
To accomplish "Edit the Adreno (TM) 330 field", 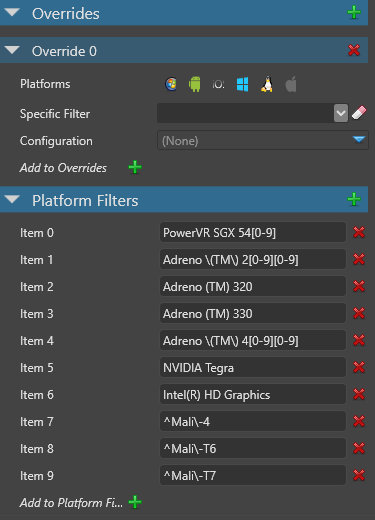I will point(253,313).
